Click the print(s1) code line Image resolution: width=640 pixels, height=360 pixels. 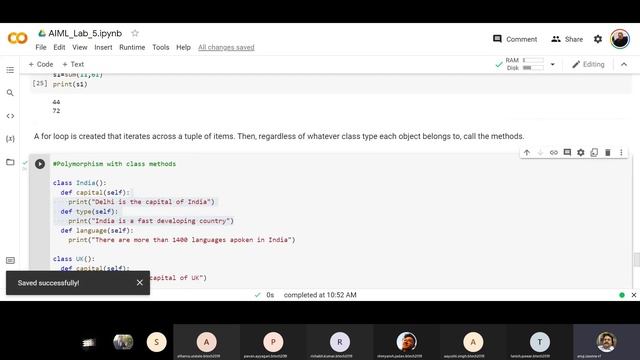tap(70, 84)
